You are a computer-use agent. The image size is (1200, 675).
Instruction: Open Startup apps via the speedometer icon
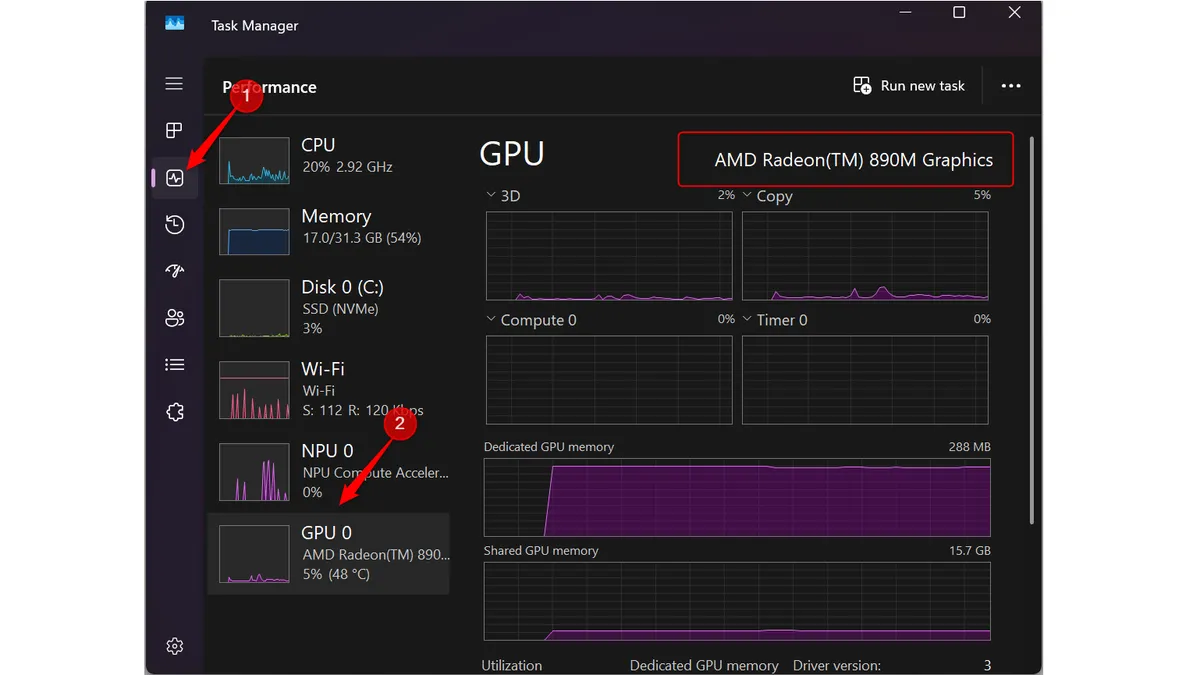click(174, 271)
